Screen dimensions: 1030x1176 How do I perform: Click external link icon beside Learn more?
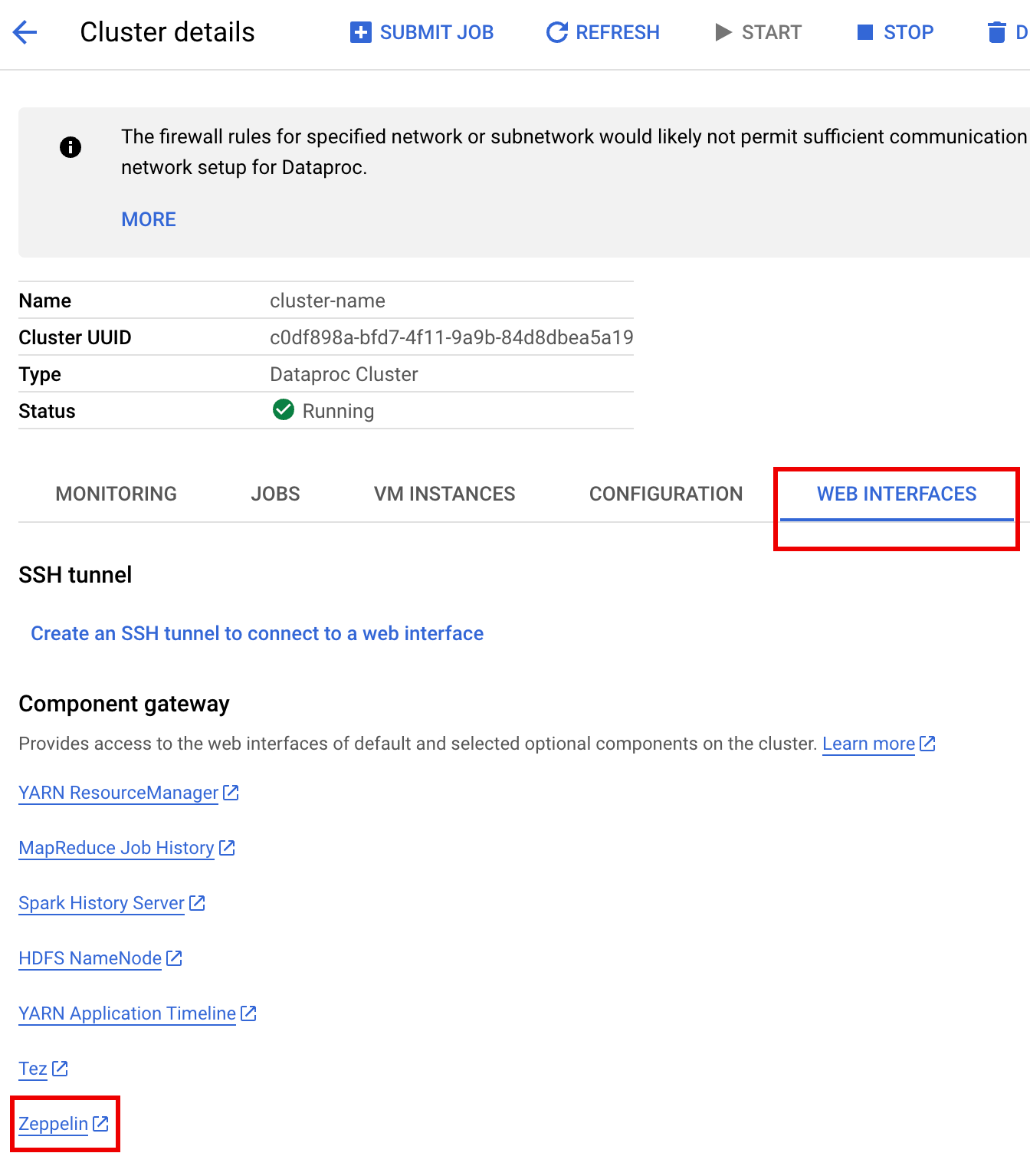tap(927, 744)
